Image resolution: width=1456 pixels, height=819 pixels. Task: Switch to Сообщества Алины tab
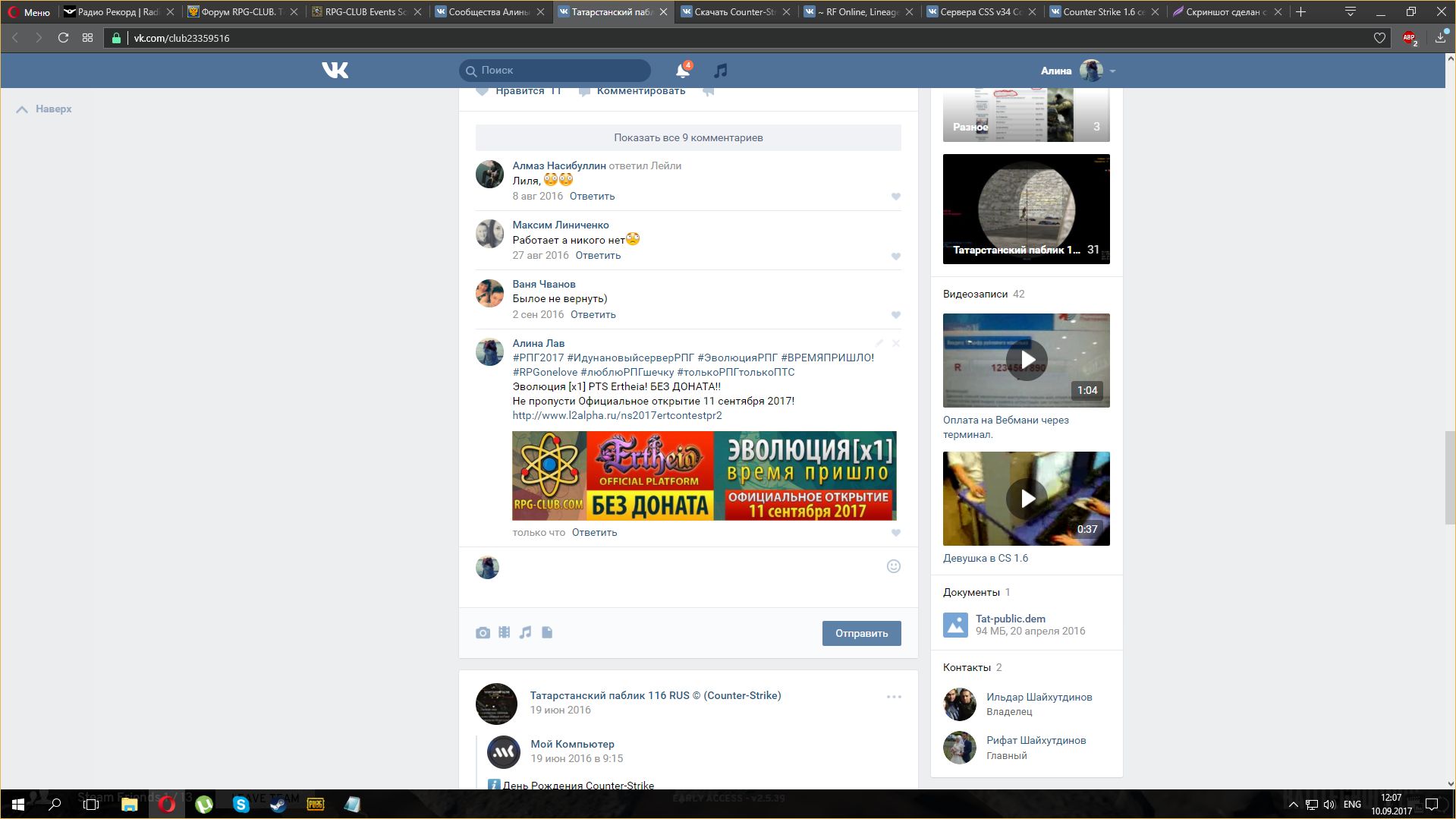[x=490, y=11]
